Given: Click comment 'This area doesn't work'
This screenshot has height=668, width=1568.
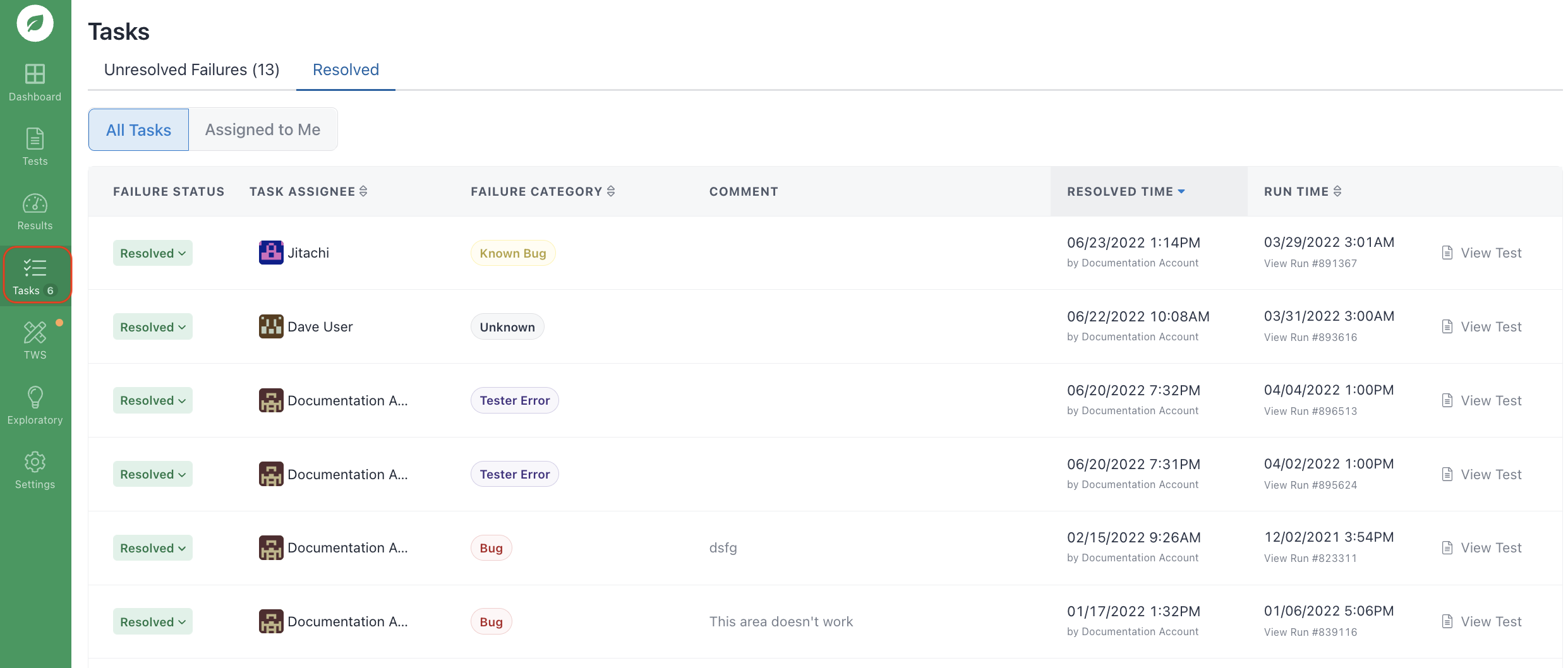Looking at the screenshot, I should [781, 622].
